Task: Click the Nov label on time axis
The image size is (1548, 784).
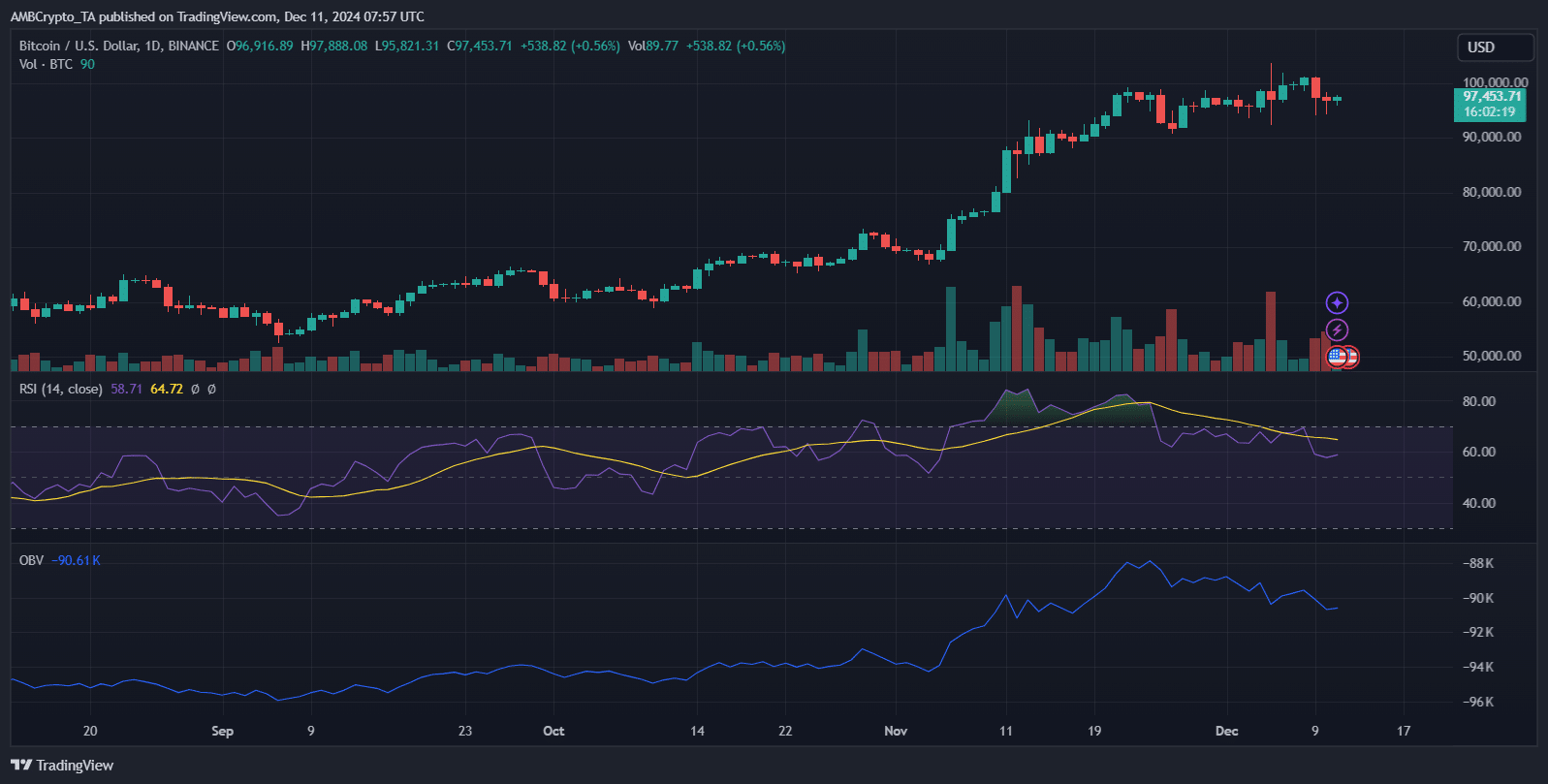Action: [x=896, y=731]
